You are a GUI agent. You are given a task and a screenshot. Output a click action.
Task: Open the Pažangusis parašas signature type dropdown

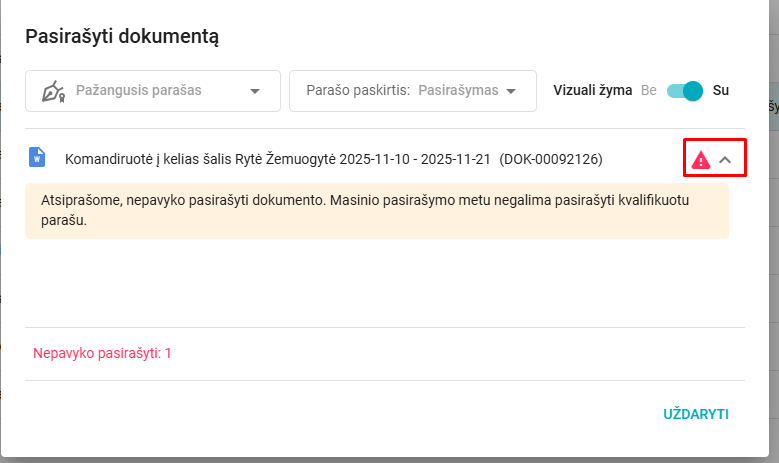152,91
